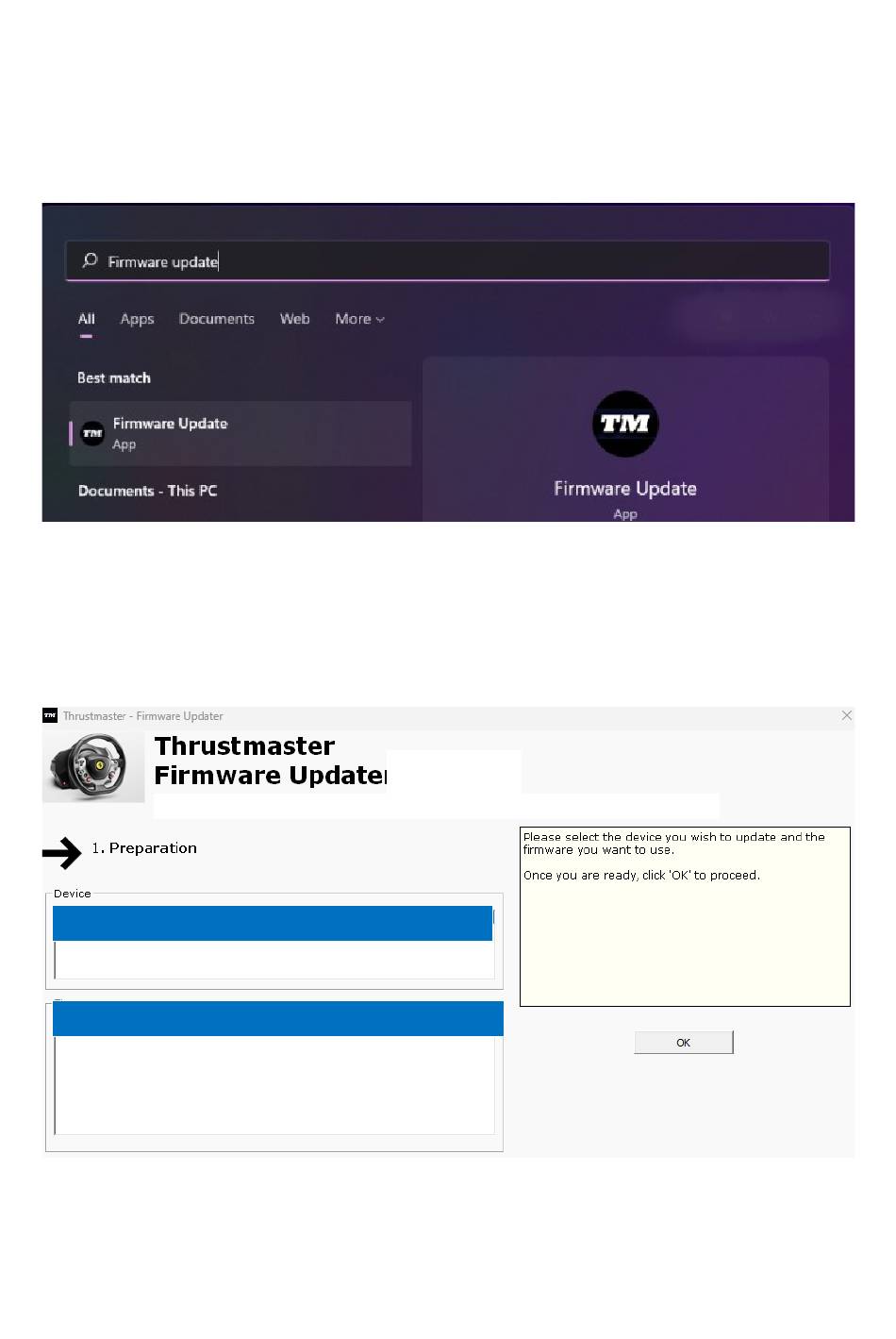The width and height of the screenshot is (896, 1339).
Task: Click the TM icon in updater title bar
Action: point(50,715)
